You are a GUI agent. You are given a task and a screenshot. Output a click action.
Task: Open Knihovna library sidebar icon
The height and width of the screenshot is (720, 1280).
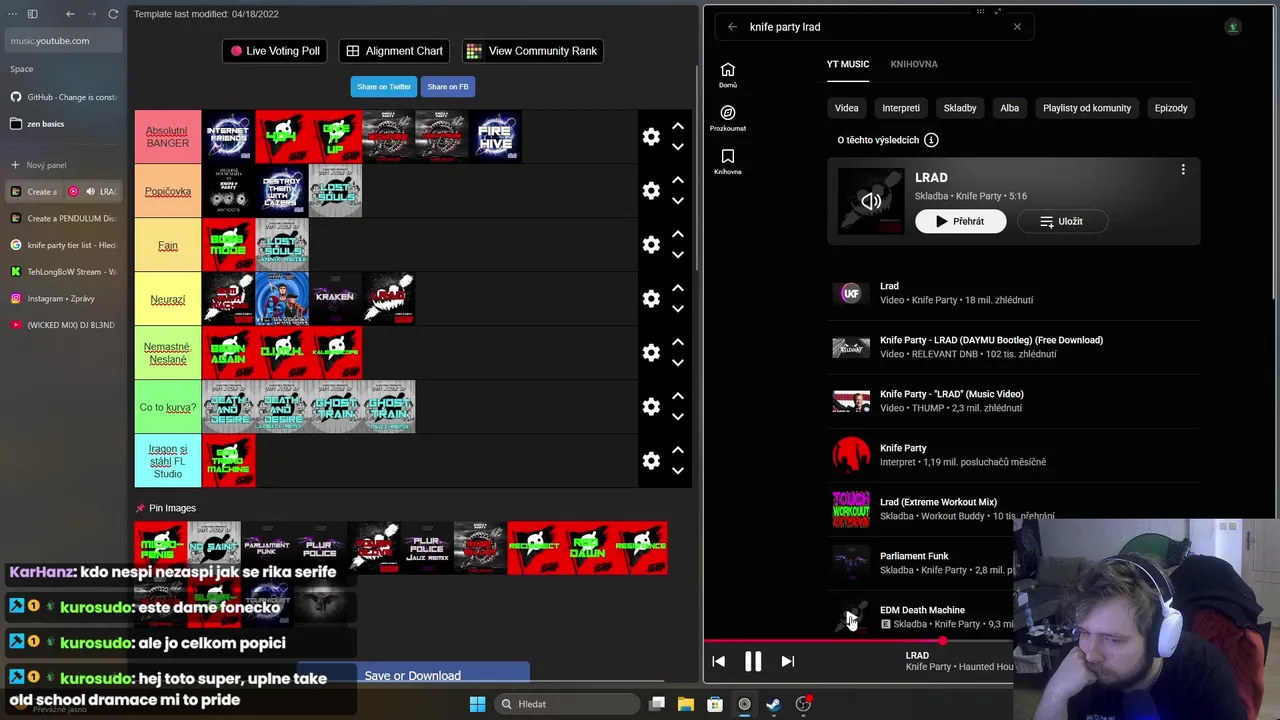[x=728, y=162]
